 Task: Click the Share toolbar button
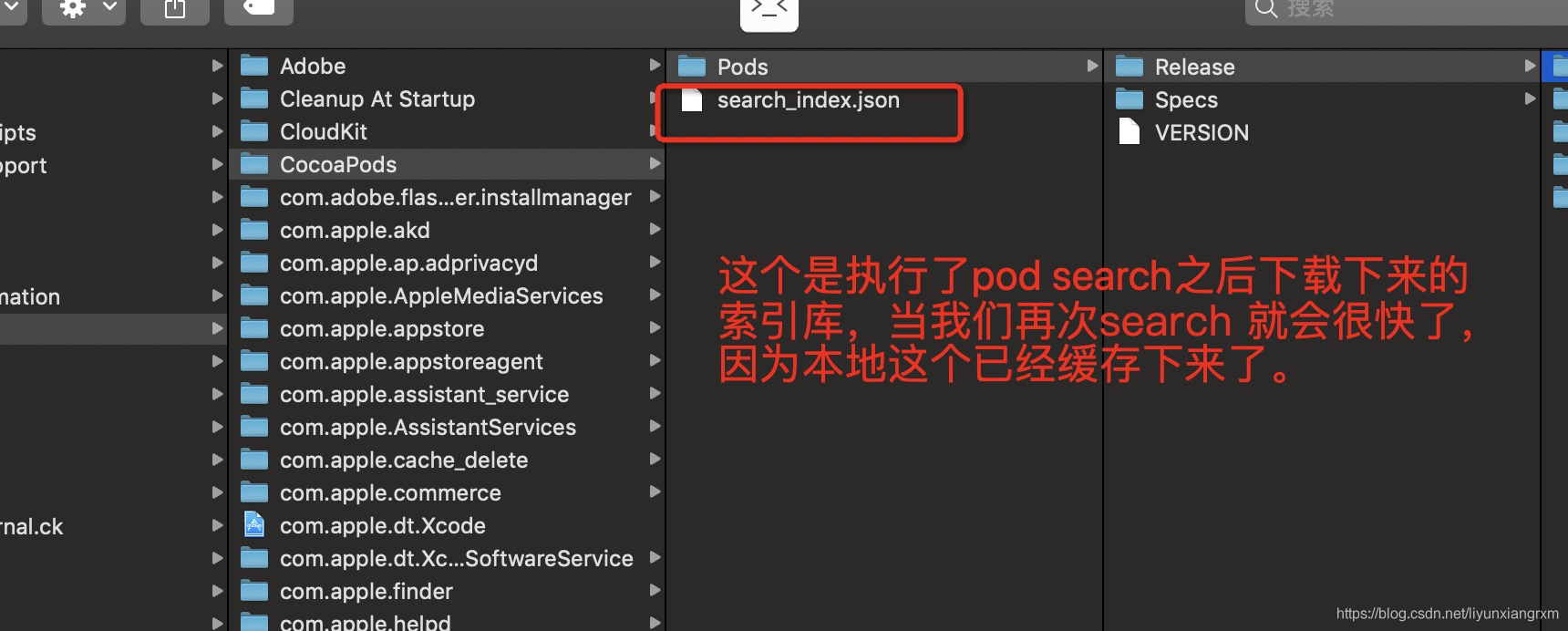(x=175, y=9)
